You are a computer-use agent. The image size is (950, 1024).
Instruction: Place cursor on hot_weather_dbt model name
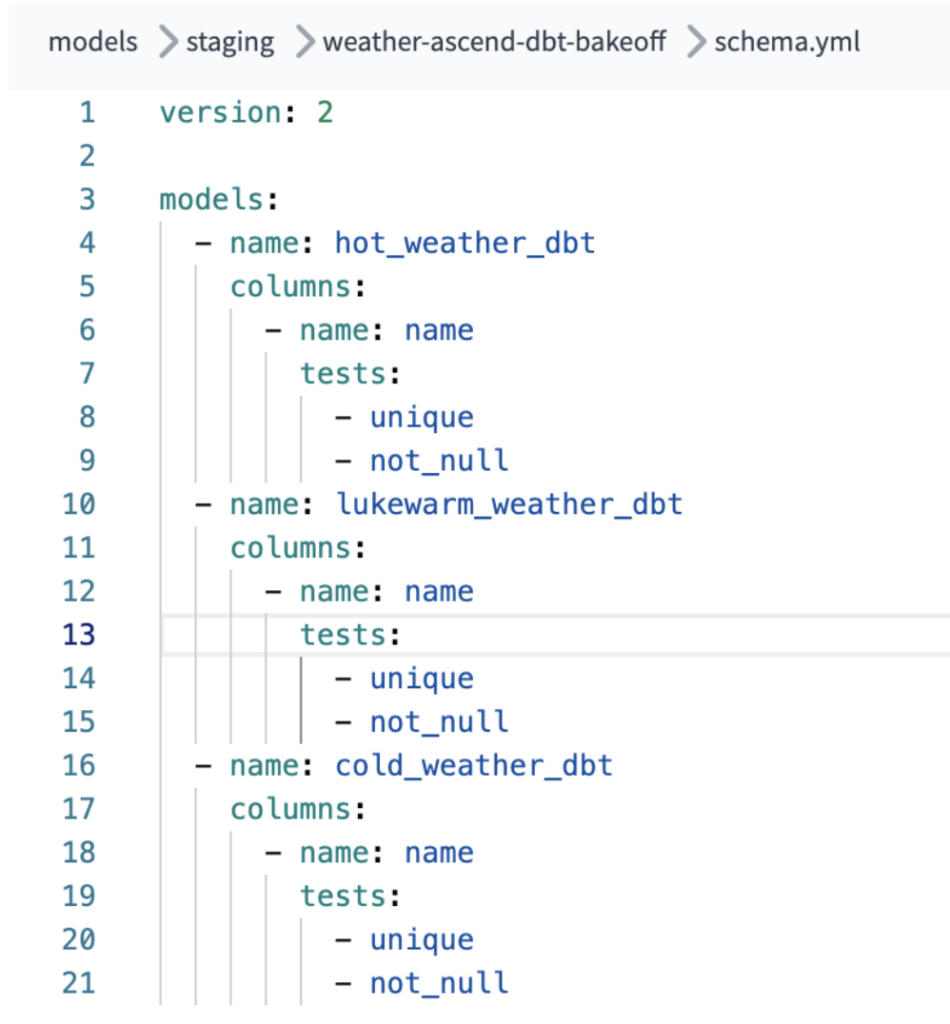465,243
